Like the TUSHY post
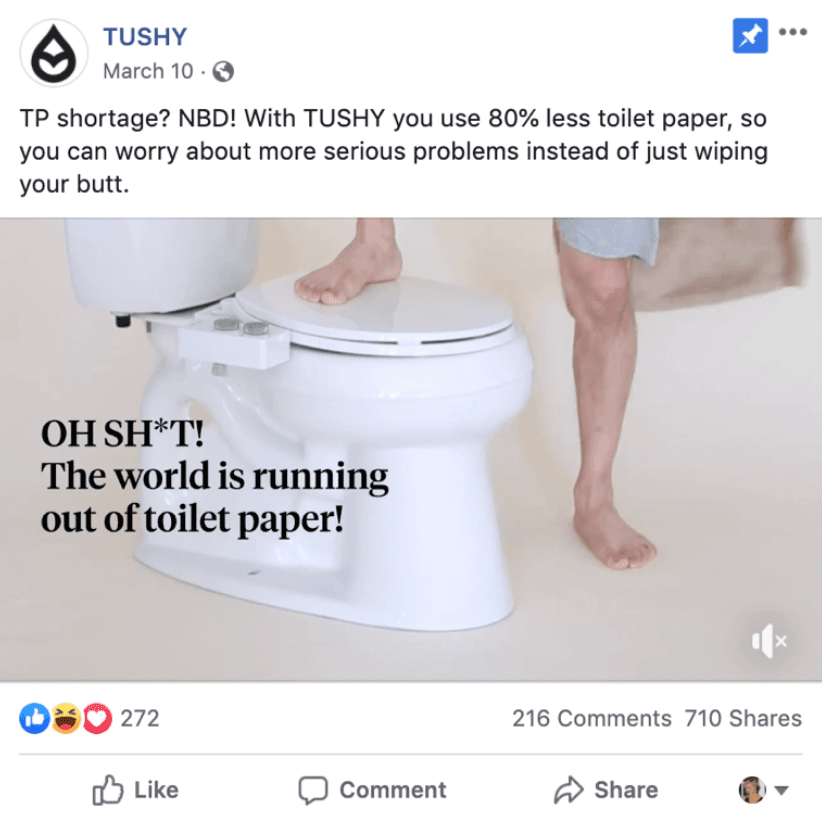This screenshot has height=826, width=822. [x=136, y=790]
